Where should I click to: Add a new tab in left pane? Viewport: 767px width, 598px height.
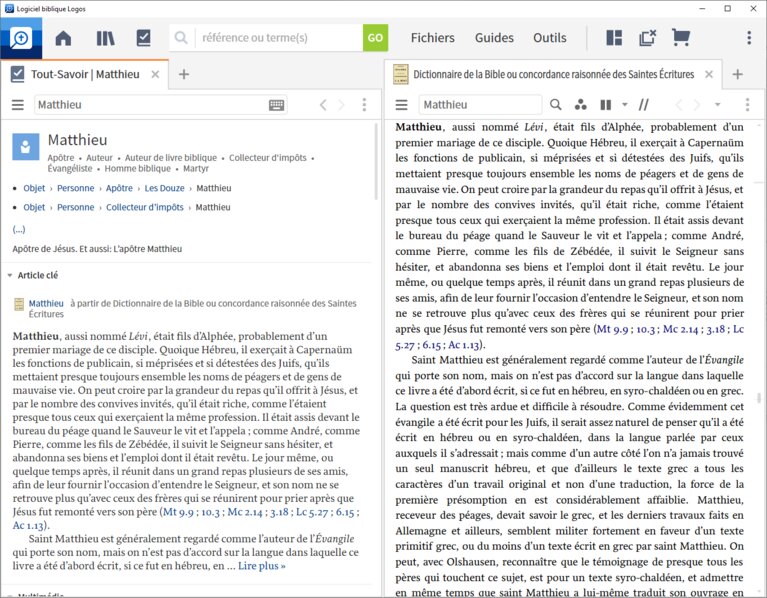[184, 74]
